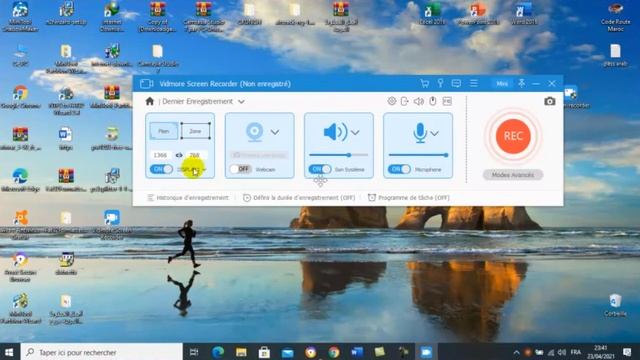The width and height of the screenshot is (640, 360).
Task: Open Définir la durée d'enregistrement (OFF)
Action: [299, 198]
